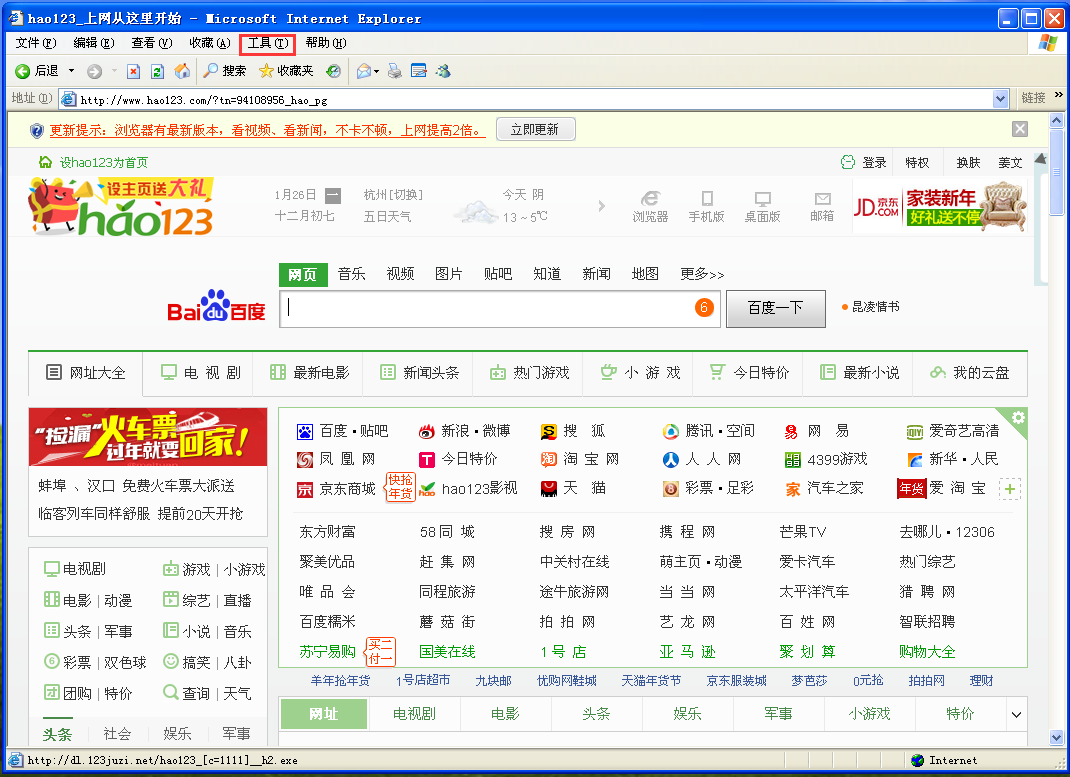This screenshot has width=1070, height=777.
Task: Click the JD 家装新年 ad banner
Action: coord(940,207)
